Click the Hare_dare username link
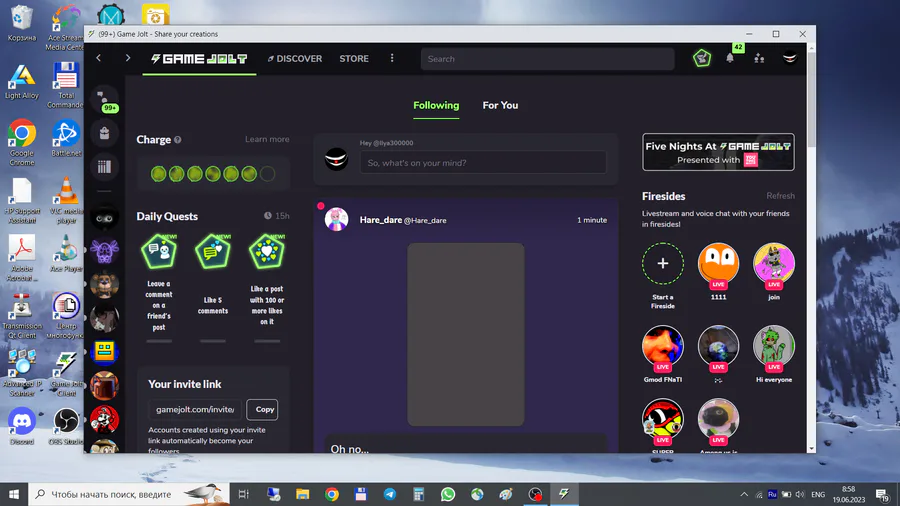Viewport: 900px width, 506px height. pyautogui.click(x=381, y=220)
